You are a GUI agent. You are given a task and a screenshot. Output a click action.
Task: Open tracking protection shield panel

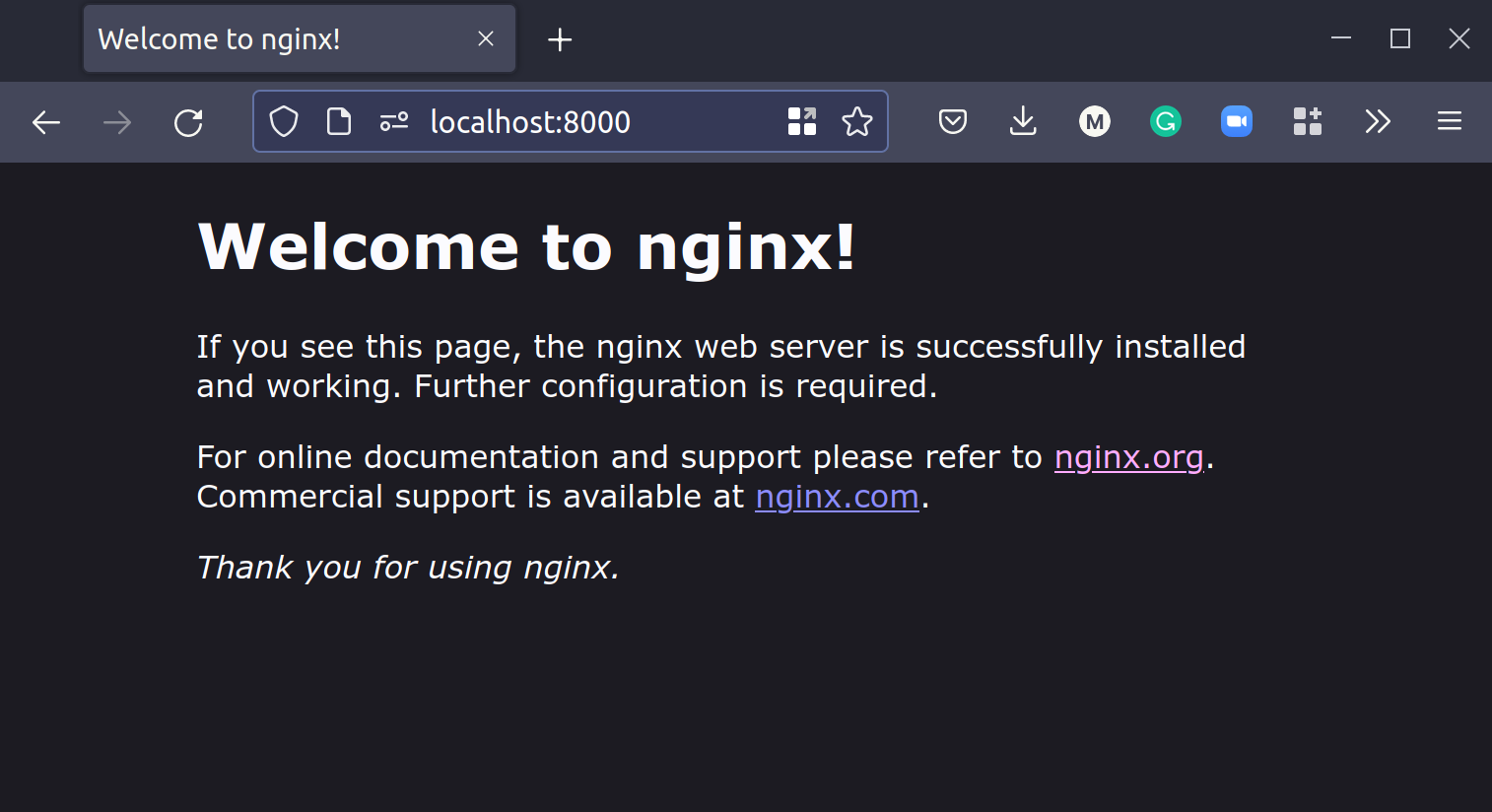(x=284, y=122)
